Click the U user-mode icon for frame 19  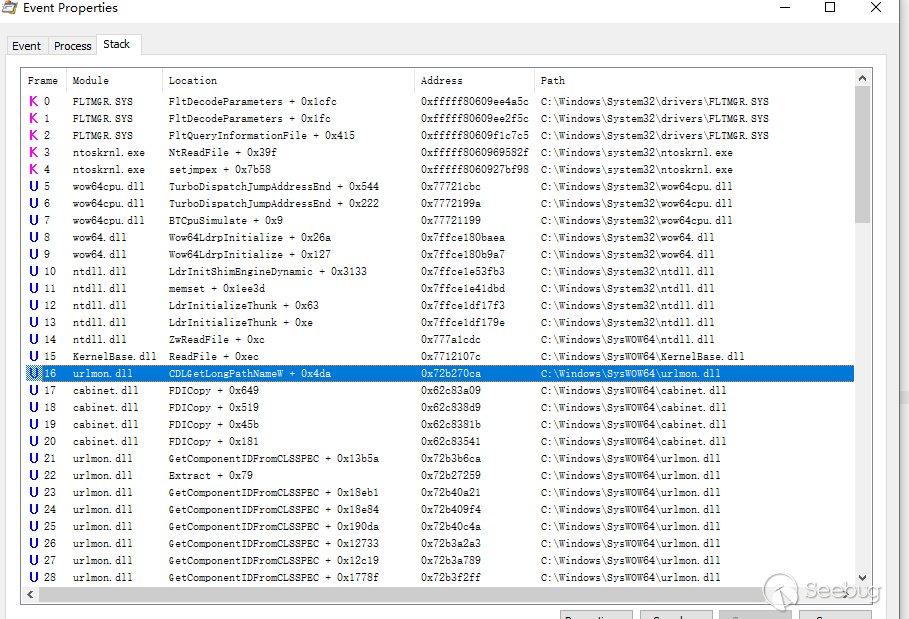click(34, 424)
